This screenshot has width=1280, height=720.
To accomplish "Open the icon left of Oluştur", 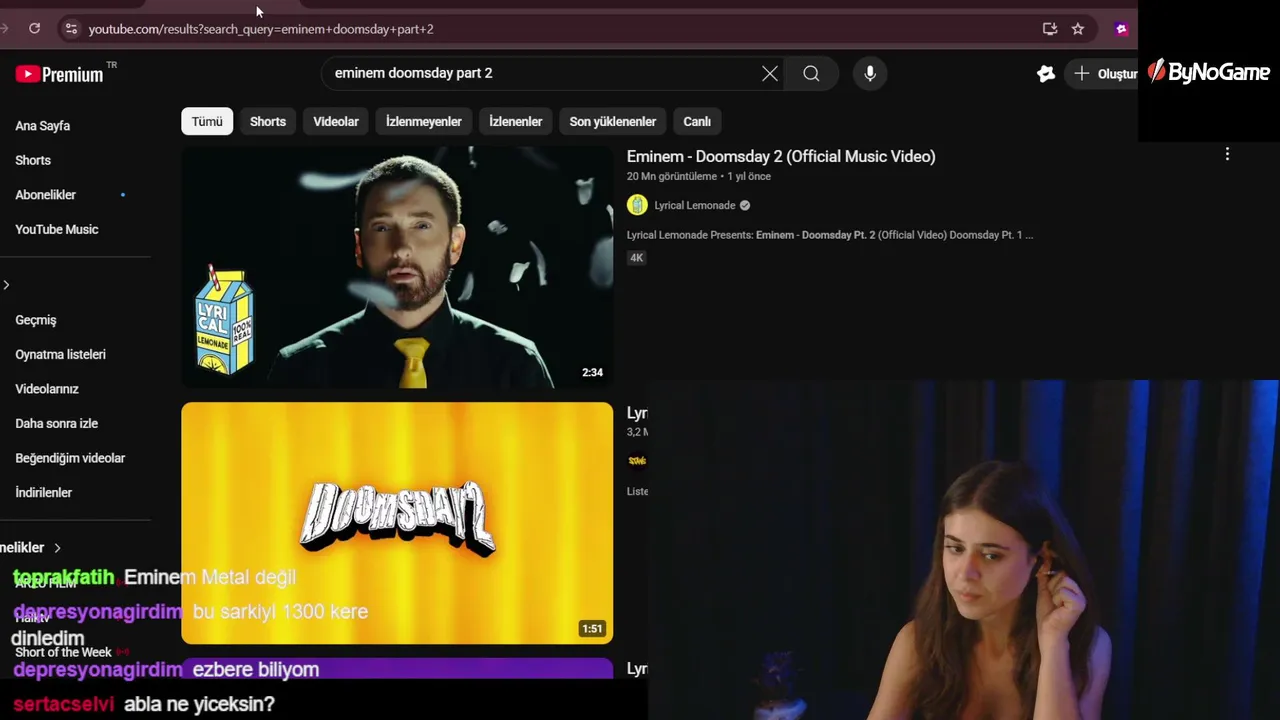I will tap(1046, 74).
